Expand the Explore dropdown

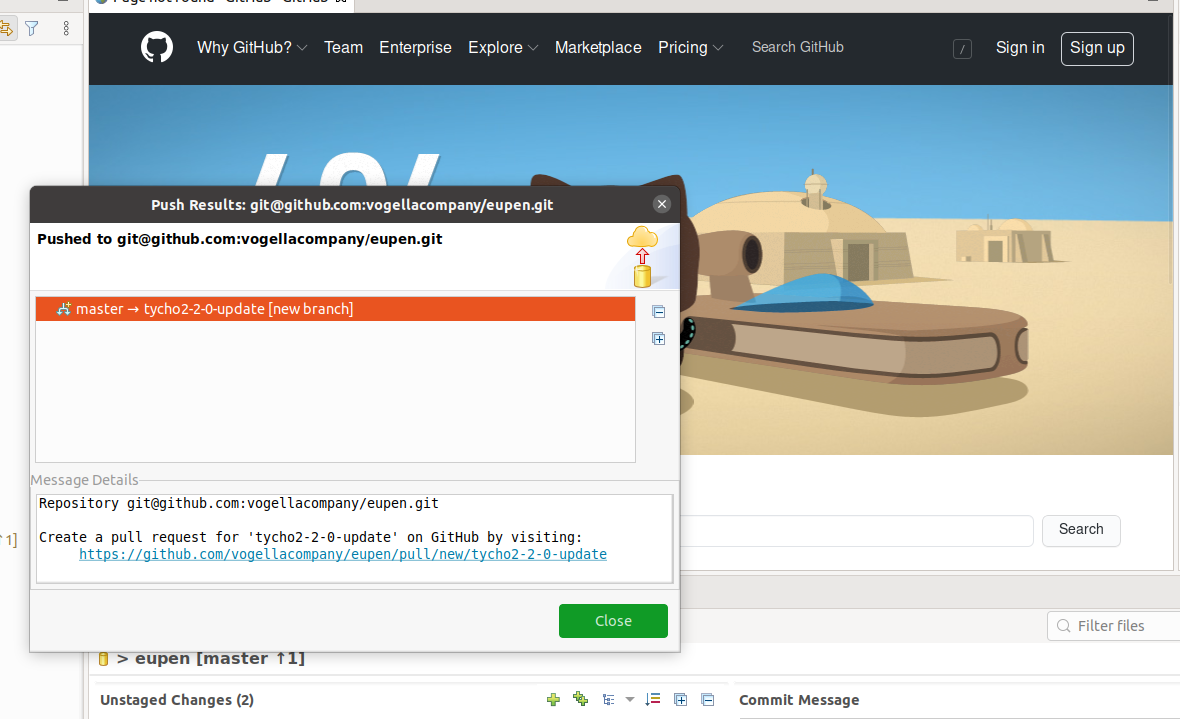[503, 47]
